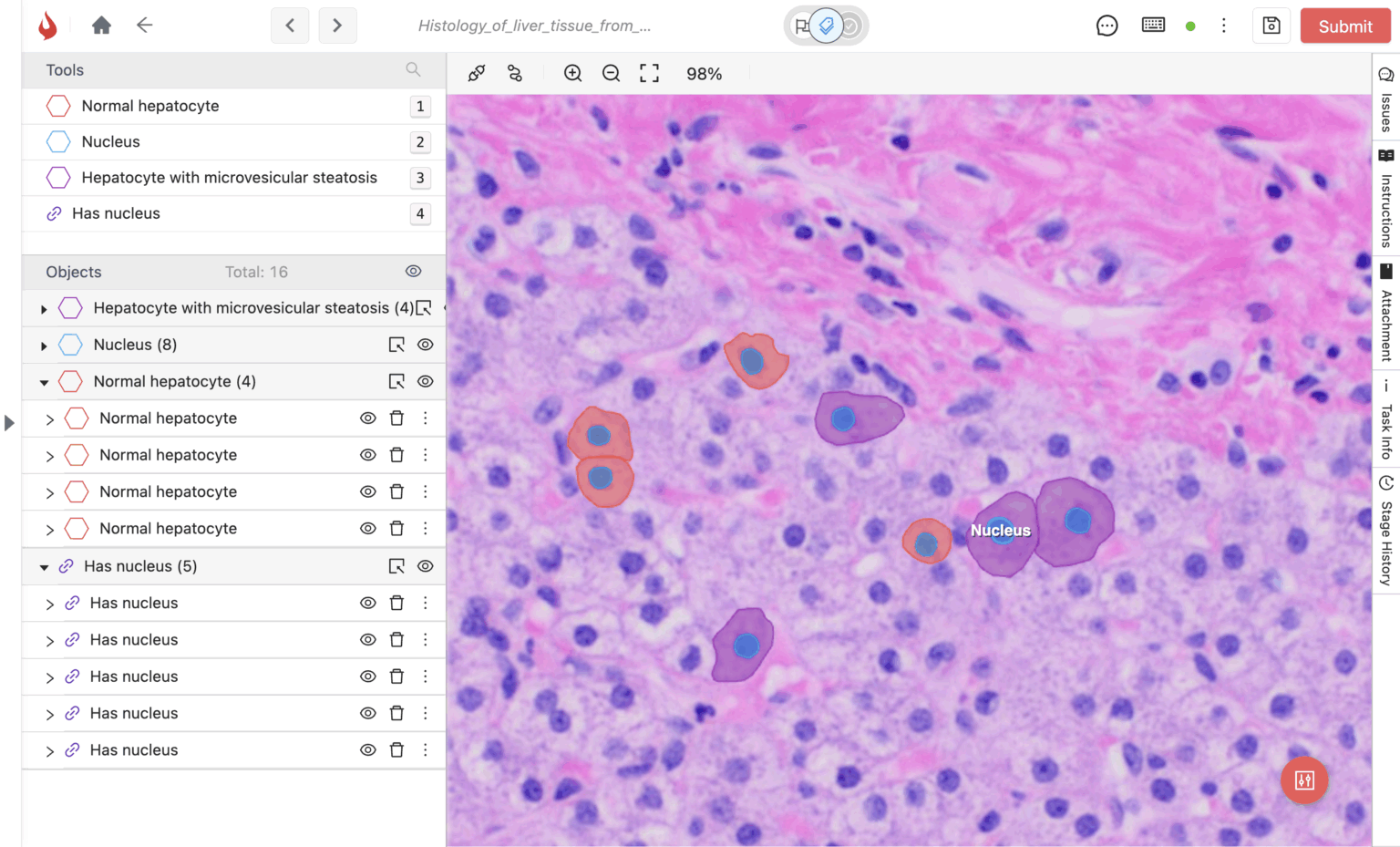Click the 98% zoom level indicator

point(705,73)
